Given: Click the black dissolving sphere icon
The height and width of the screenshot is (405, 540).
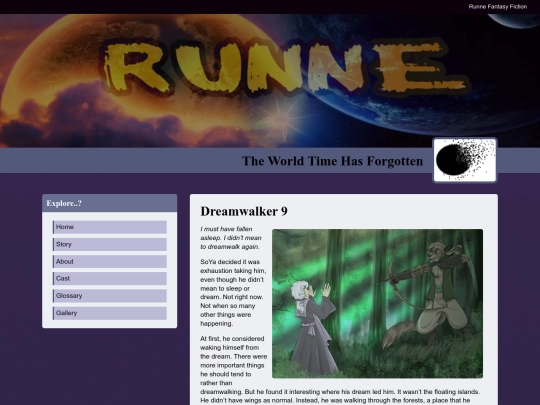Looking at the screenshot, I should [465, 160].
